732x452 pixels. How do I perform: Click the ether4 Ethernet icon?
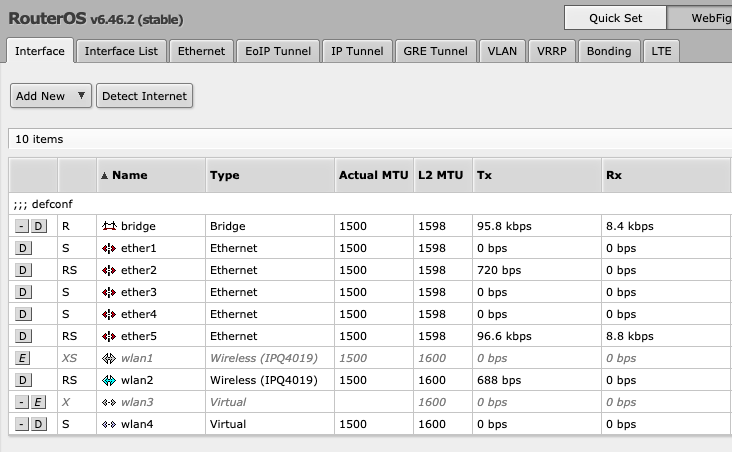click(x=109, y=314)
